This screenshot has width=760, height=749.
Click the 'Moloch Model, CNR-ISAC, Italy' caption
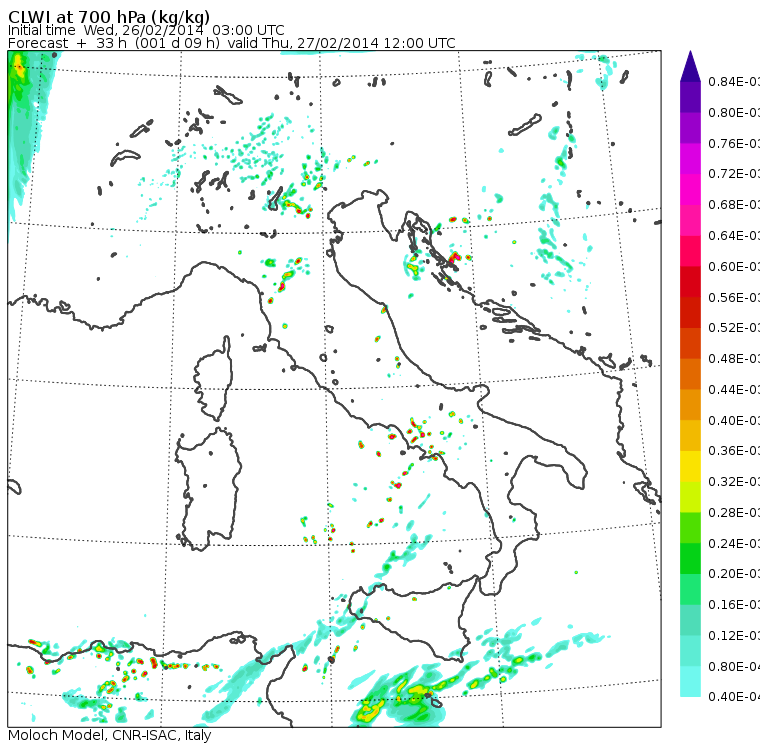coord(110,735)
